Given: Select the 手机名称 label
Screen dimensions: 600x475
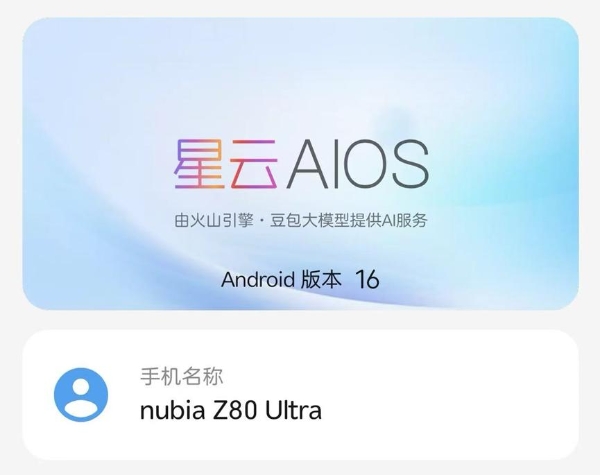Looking at the screenshot, I should 181,377.
